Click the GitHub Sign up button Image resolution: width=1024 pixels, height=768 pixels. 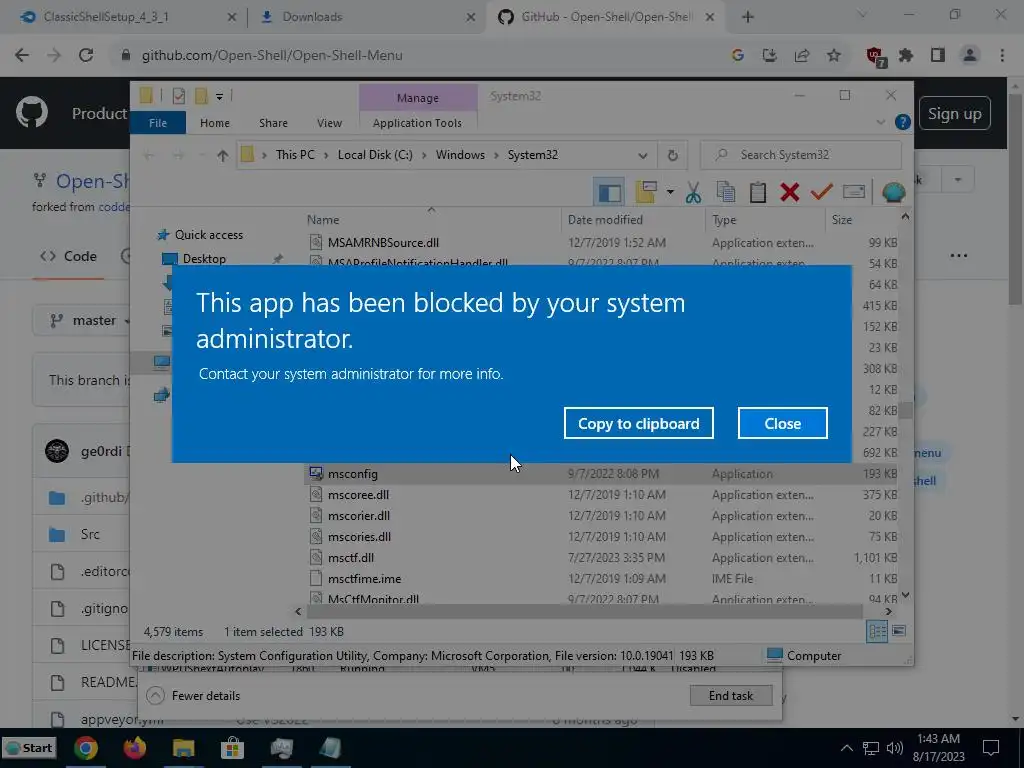pyautogui.click(x=954, y=114)
